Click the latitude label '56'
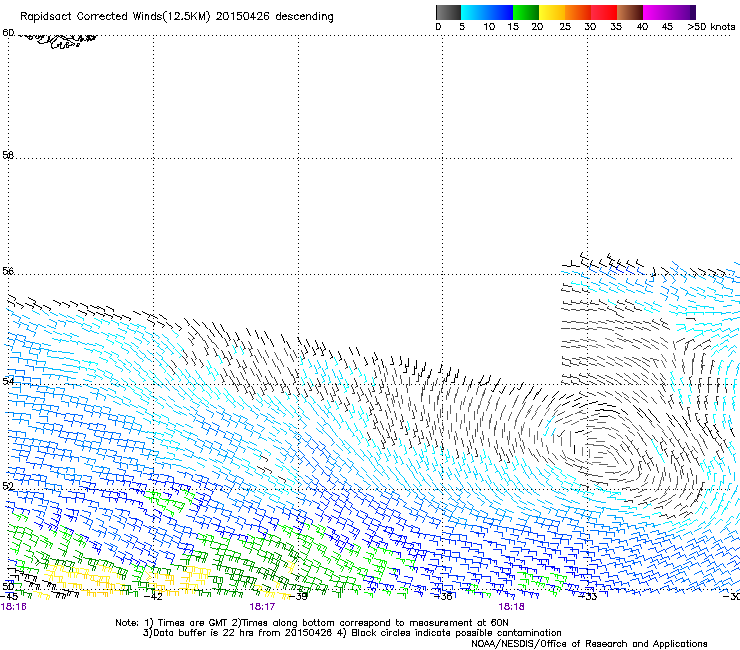 8,271
